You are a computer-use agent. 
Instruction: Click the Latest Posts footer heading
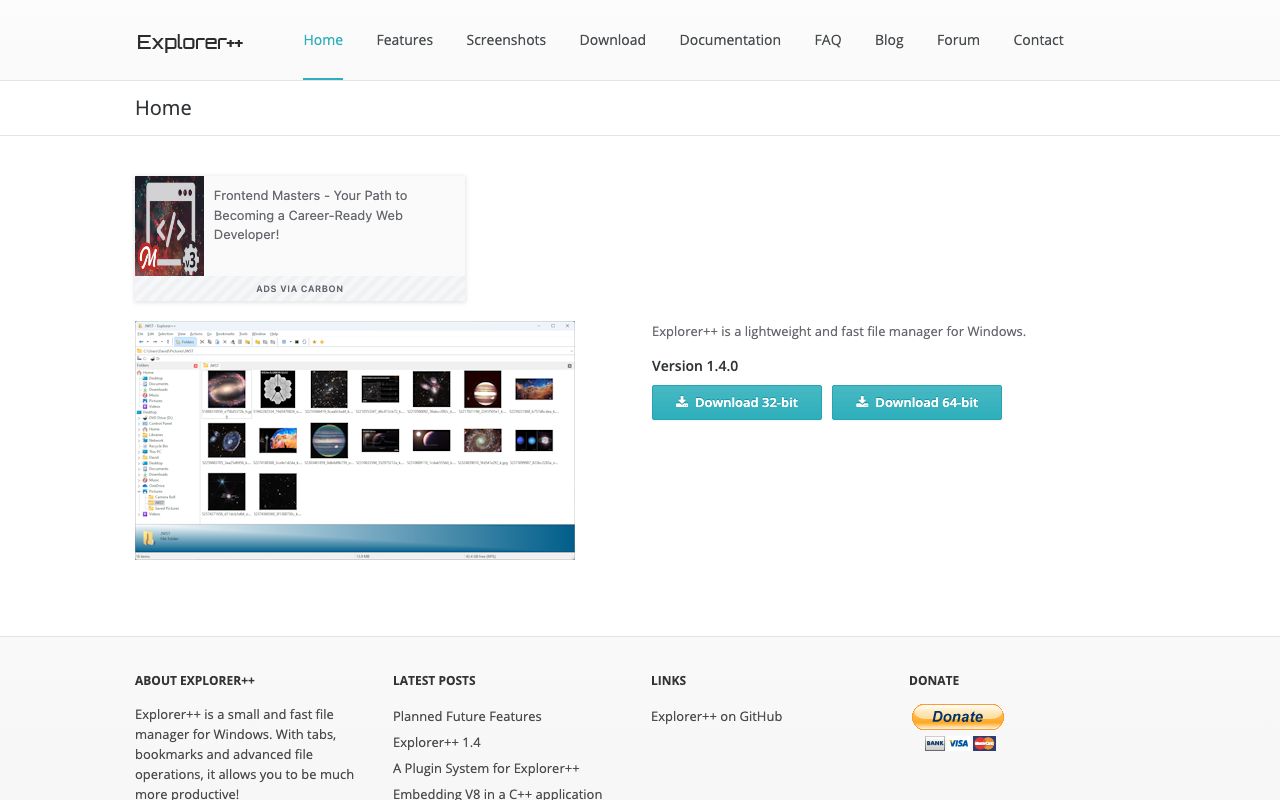coord(434,680)
